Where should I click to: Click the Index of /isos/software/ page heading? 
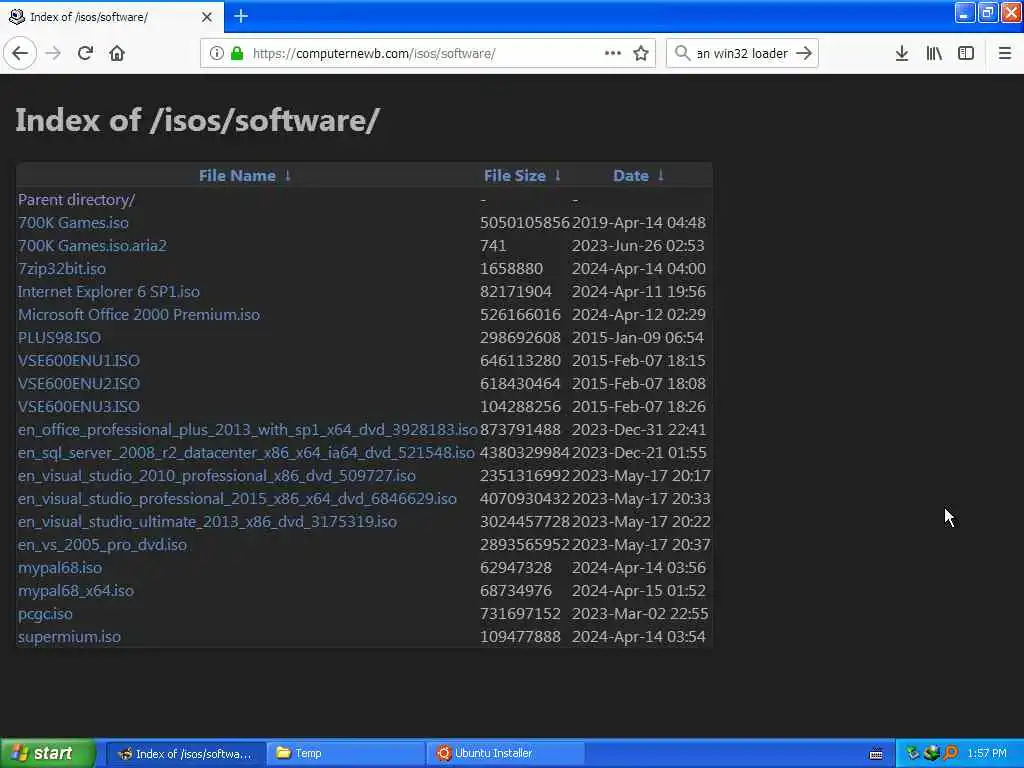tap(197, 120)
